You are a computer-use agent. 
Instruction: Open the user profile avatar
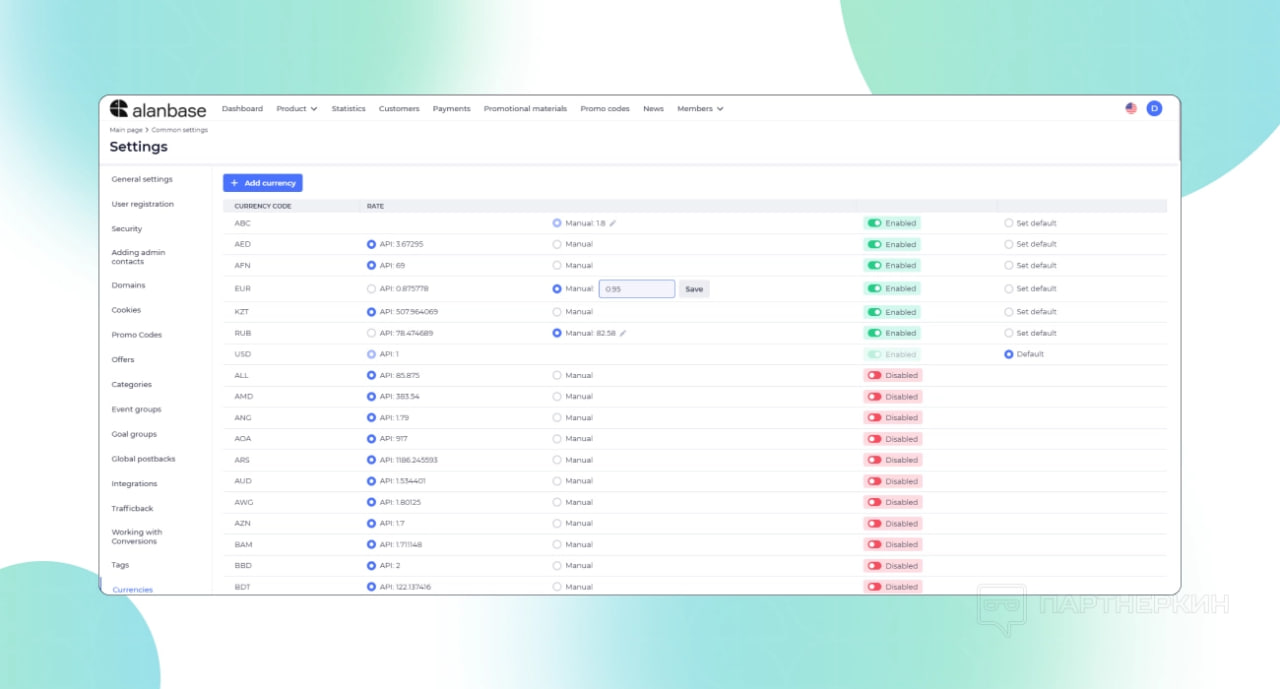[x=1154, y=108]
